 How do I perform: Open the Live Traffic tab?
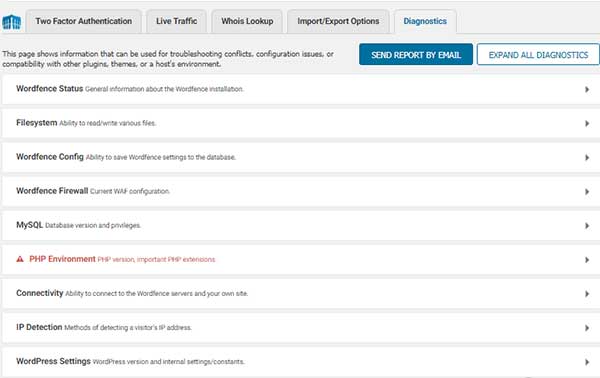[x=176, y=21]
